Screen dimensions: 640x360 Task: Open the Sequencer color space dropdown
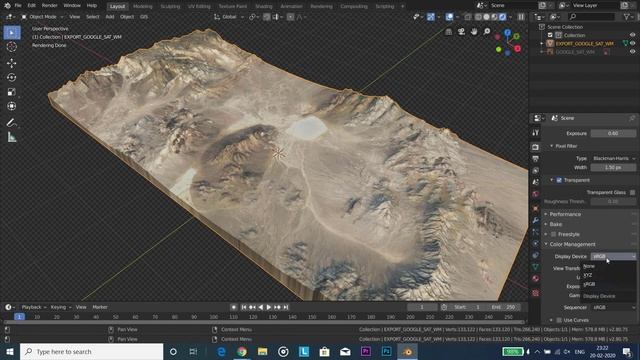[613, 307]
